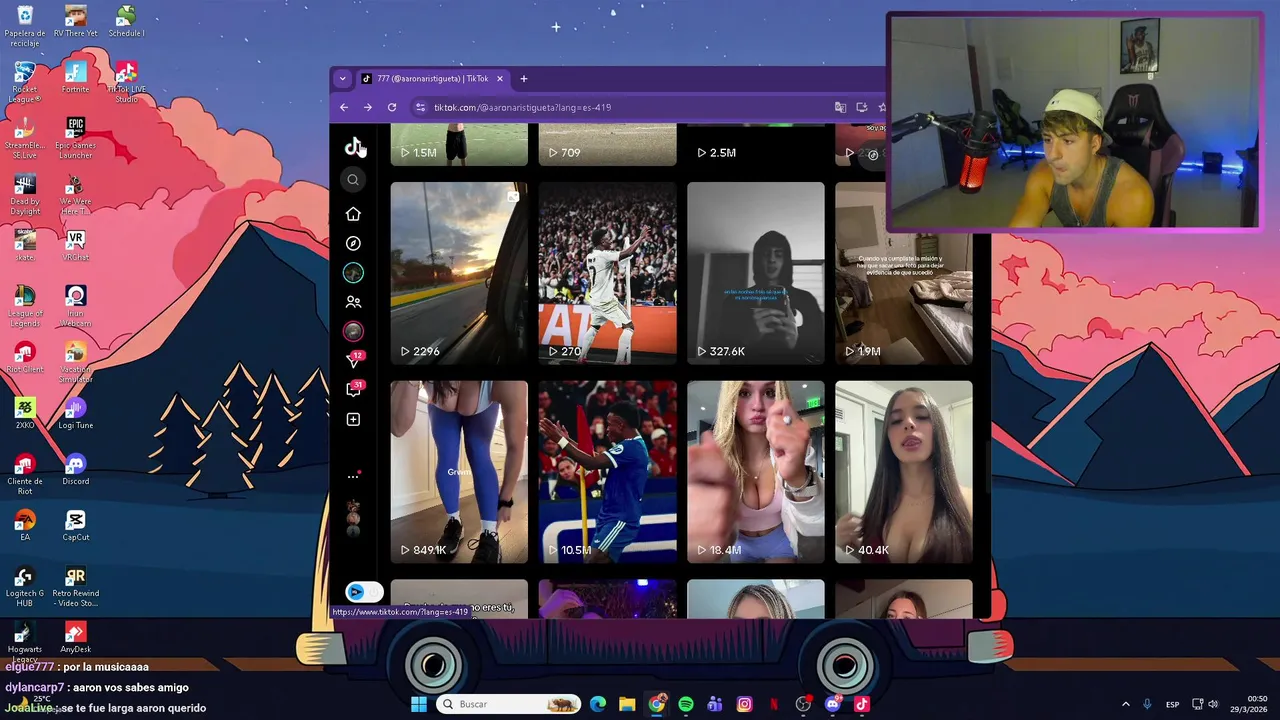Open the Windows Start menu

[x=419, y=704]
